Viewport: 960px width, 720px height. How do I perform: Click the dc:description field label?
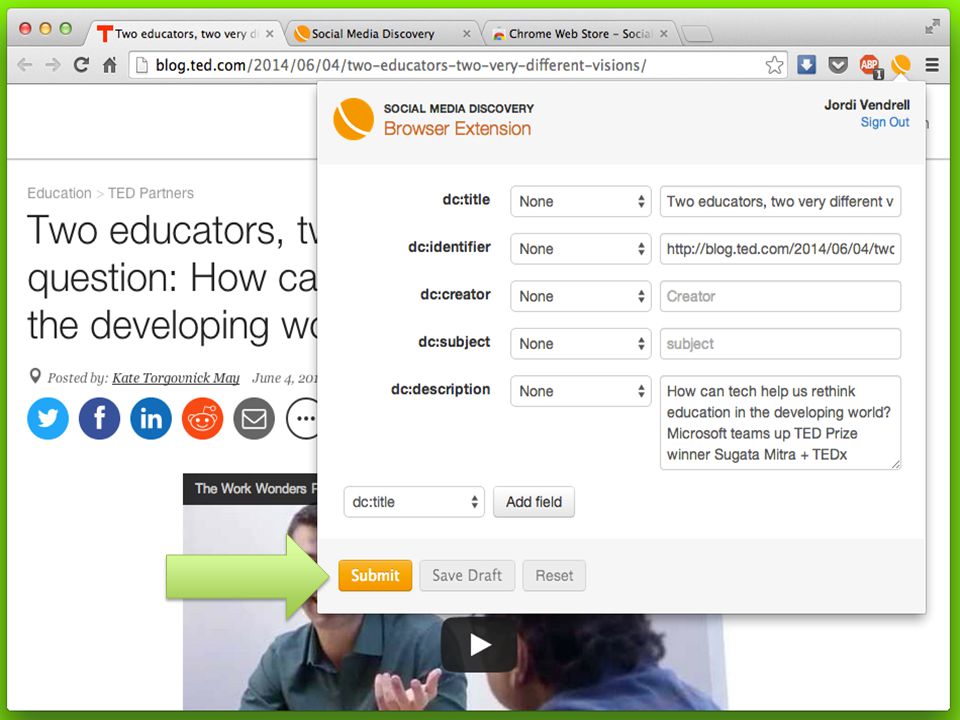(x=441, y=389)
